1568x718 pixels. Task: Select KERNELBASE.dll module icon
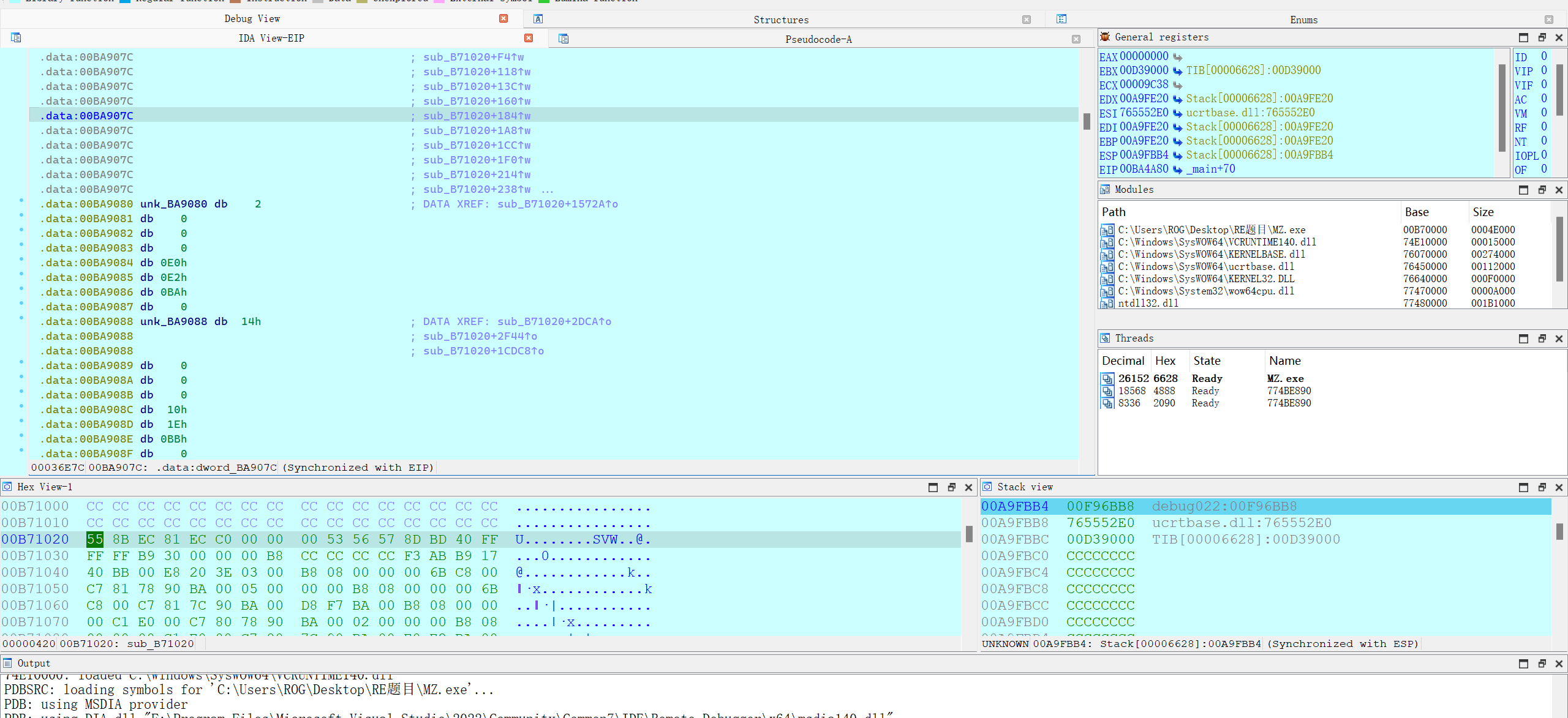click(1107, 255)
